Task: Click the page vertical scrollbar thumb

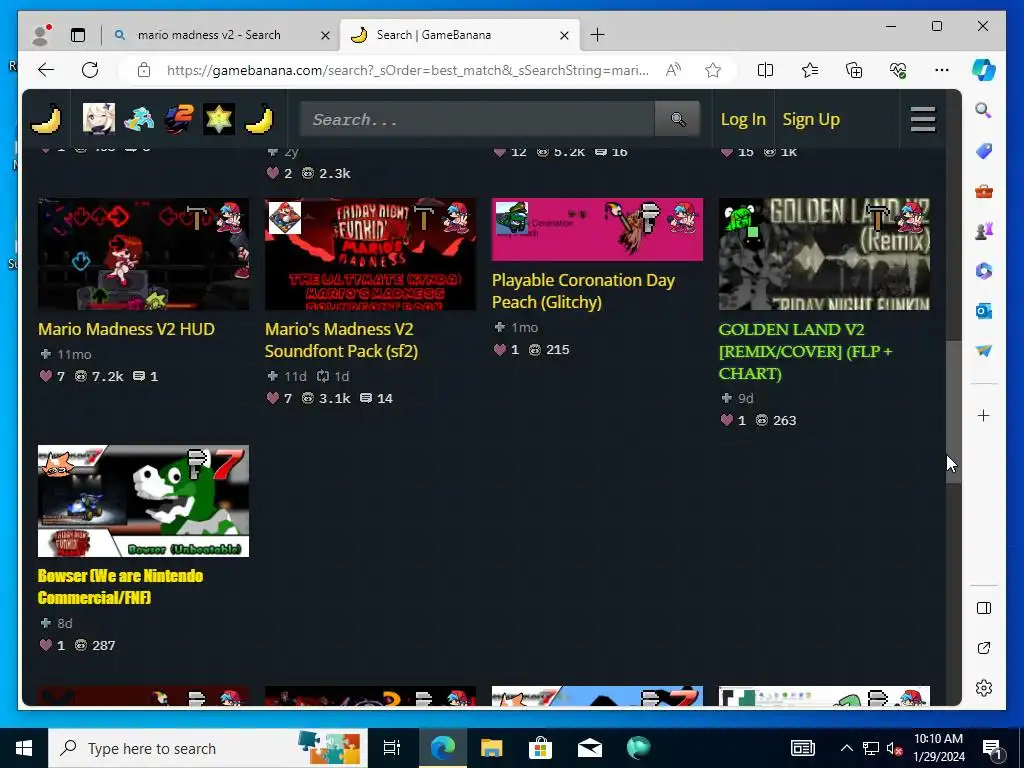Action: tap(953, 411)
